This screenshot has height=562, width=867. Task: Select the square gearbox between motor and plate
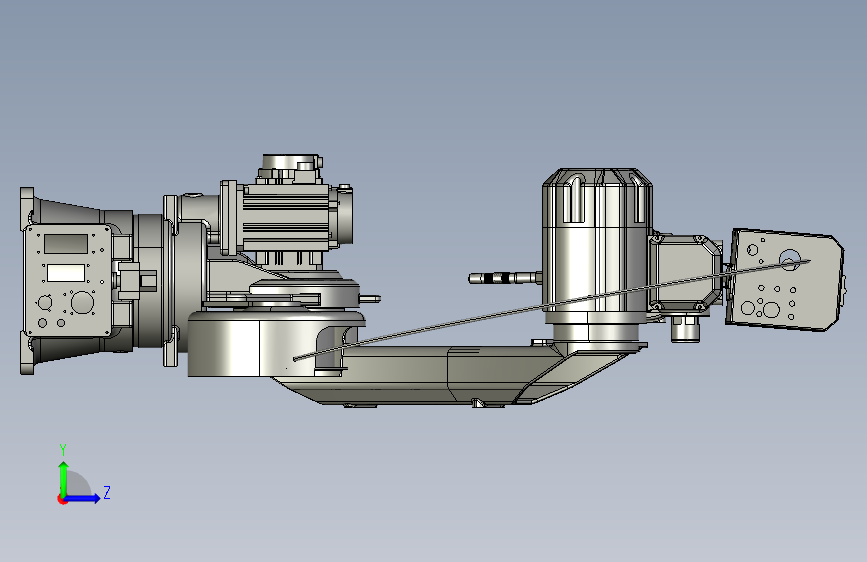pyautogui.click(x=685, y=273)
